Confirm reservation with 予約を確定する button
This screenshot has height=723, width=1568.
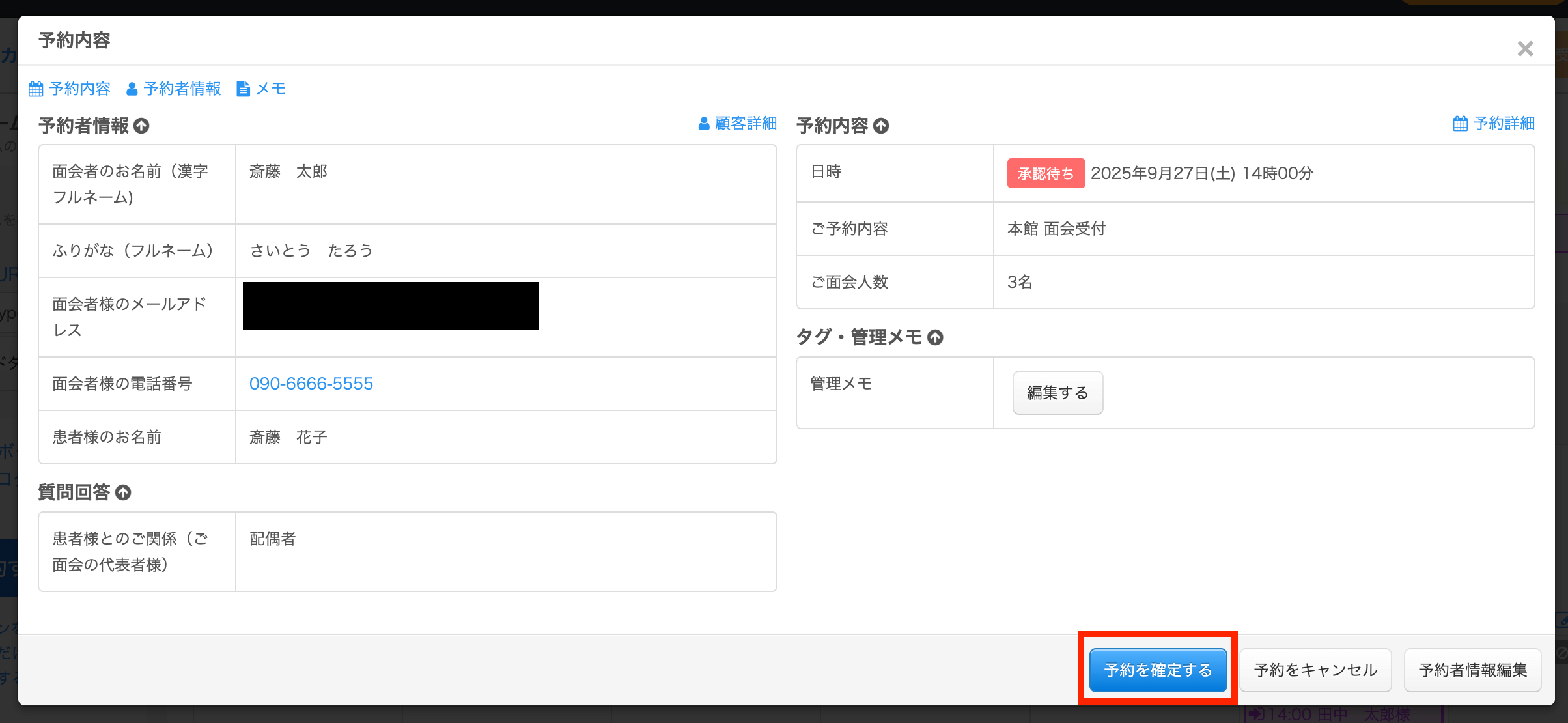(x=1158, y=670)
